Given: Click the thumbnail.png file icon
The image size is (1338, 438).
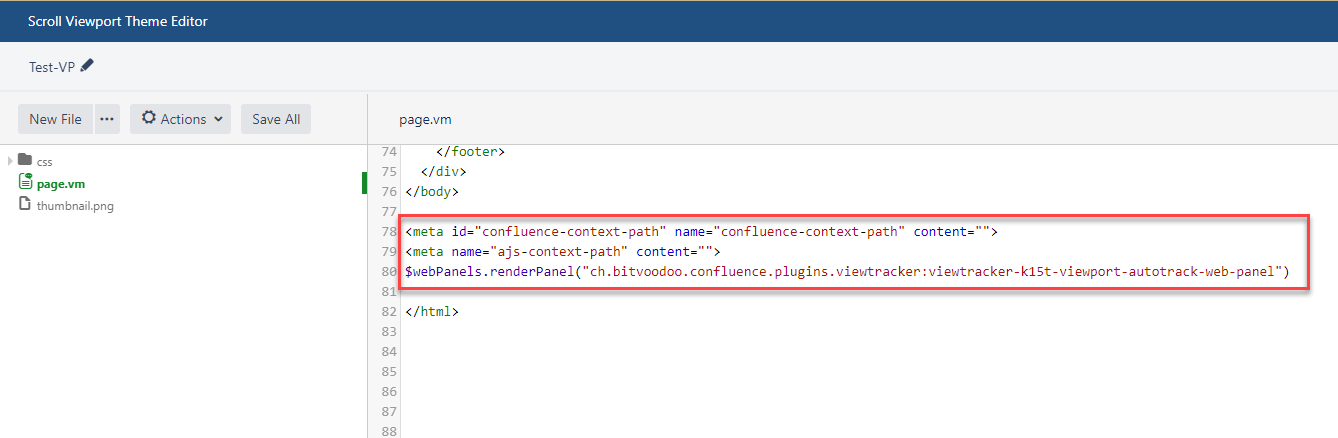Looking at the screenshot, I should click(26, 204).
